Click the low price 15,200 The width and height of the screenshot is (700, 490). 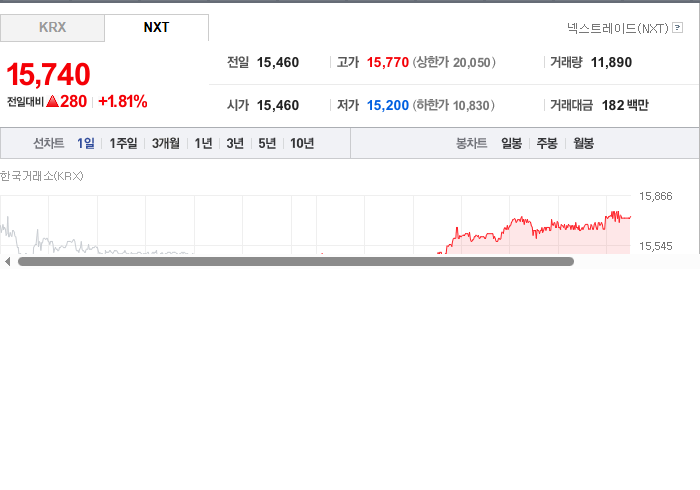[x=388, y=105]
